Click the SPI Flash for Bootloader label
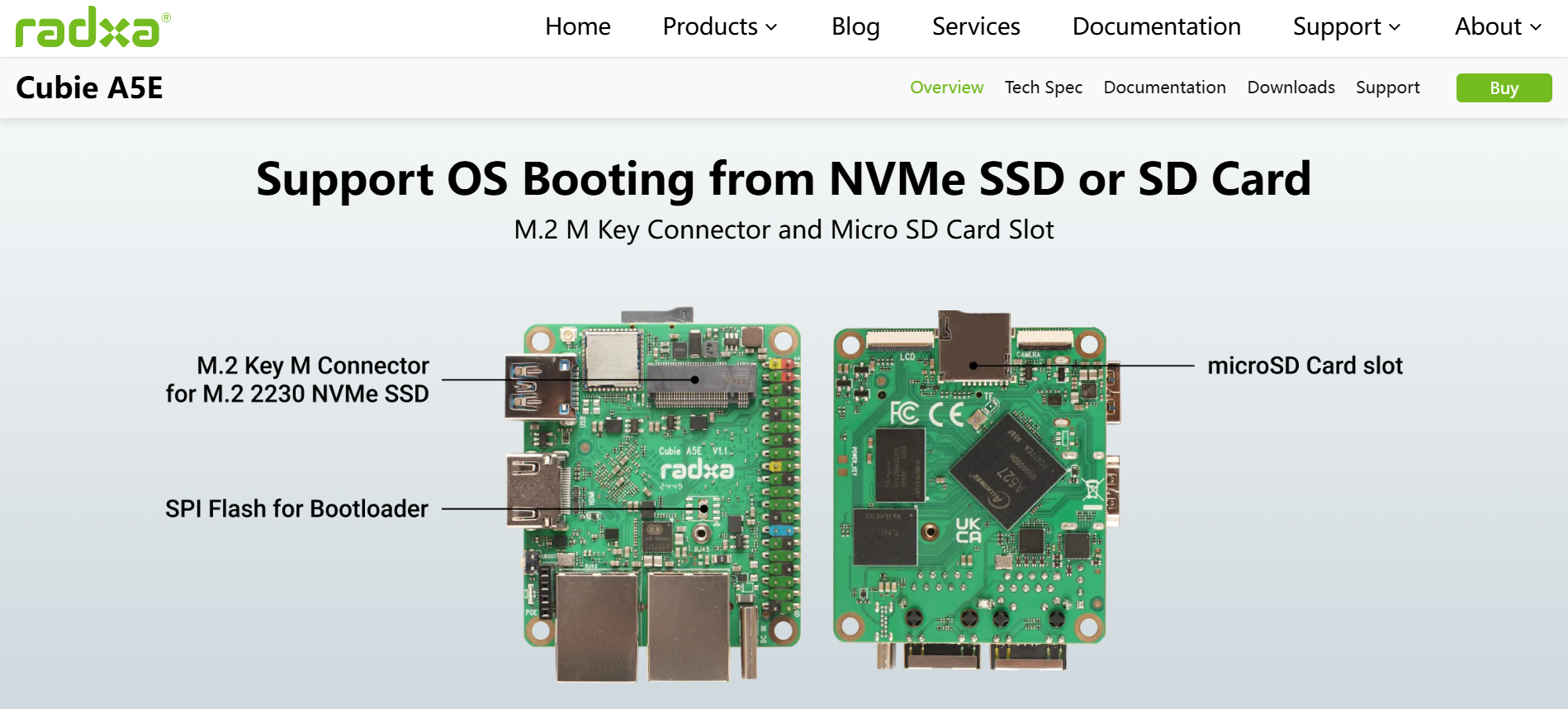 296,508
